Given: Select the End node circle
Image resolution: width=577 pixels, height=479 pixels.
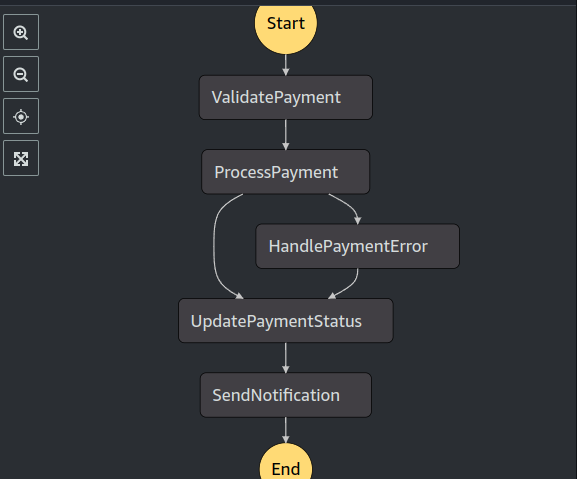Looking at the screenshot, I should pos(286,462).
